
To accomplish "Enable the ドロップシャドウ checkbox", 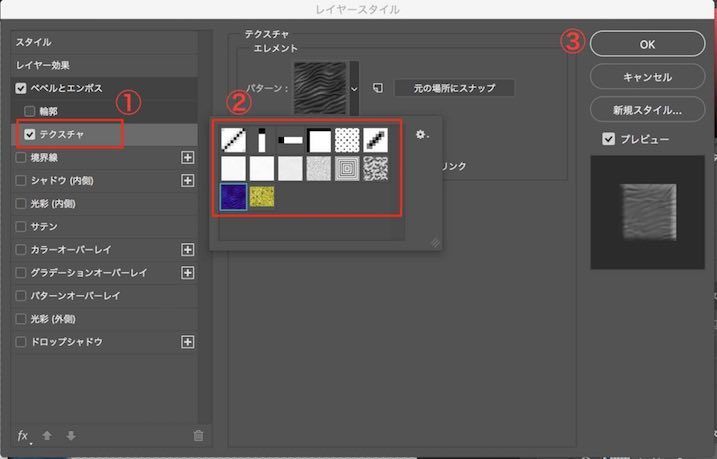I will click(21, 342).
